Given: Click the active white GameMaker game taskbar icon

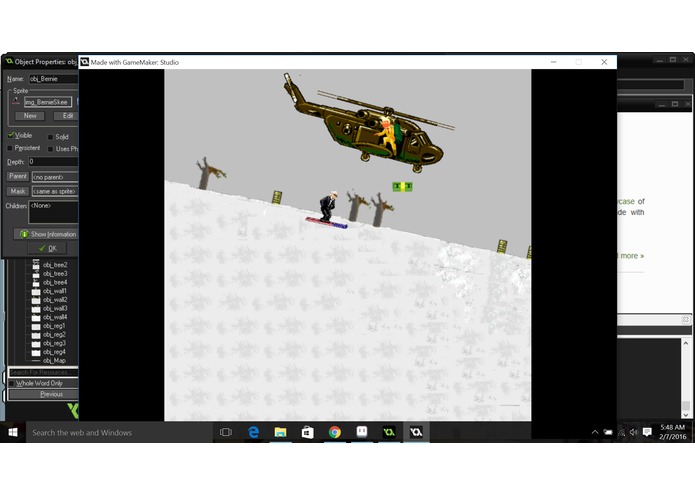Looking at the screenshot, I should click(x=416, y=432).
